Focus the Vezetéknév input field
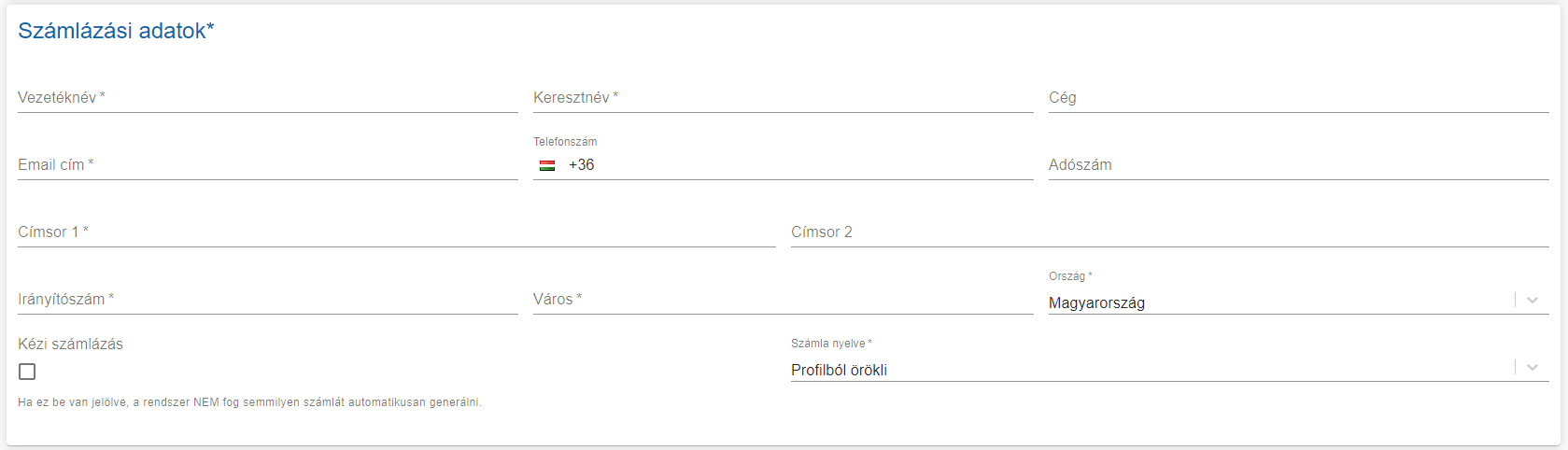Screen dimensions: 1568x450 click(x=268, y=98)
